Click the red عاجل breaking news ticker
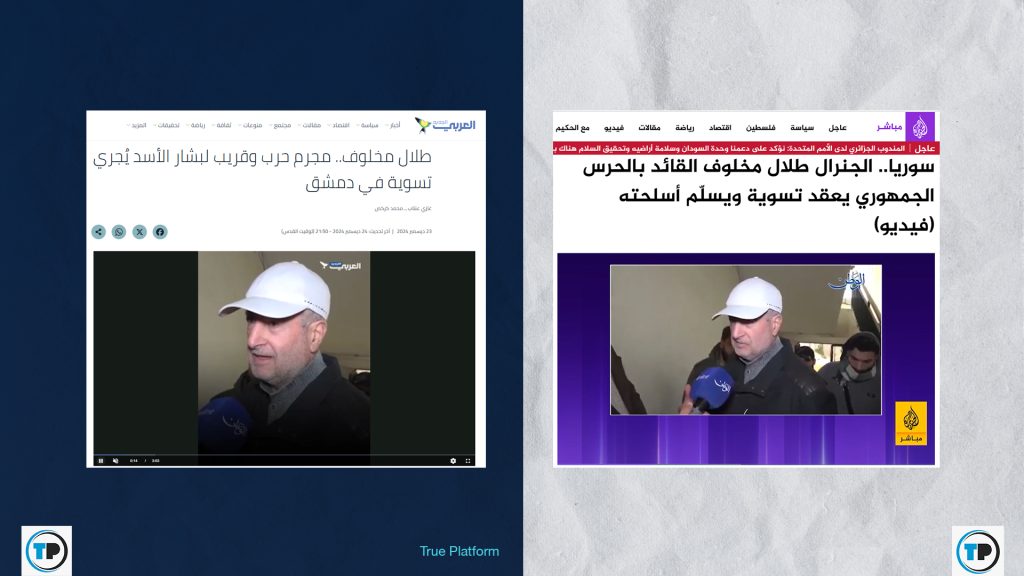 pos(745,148)
